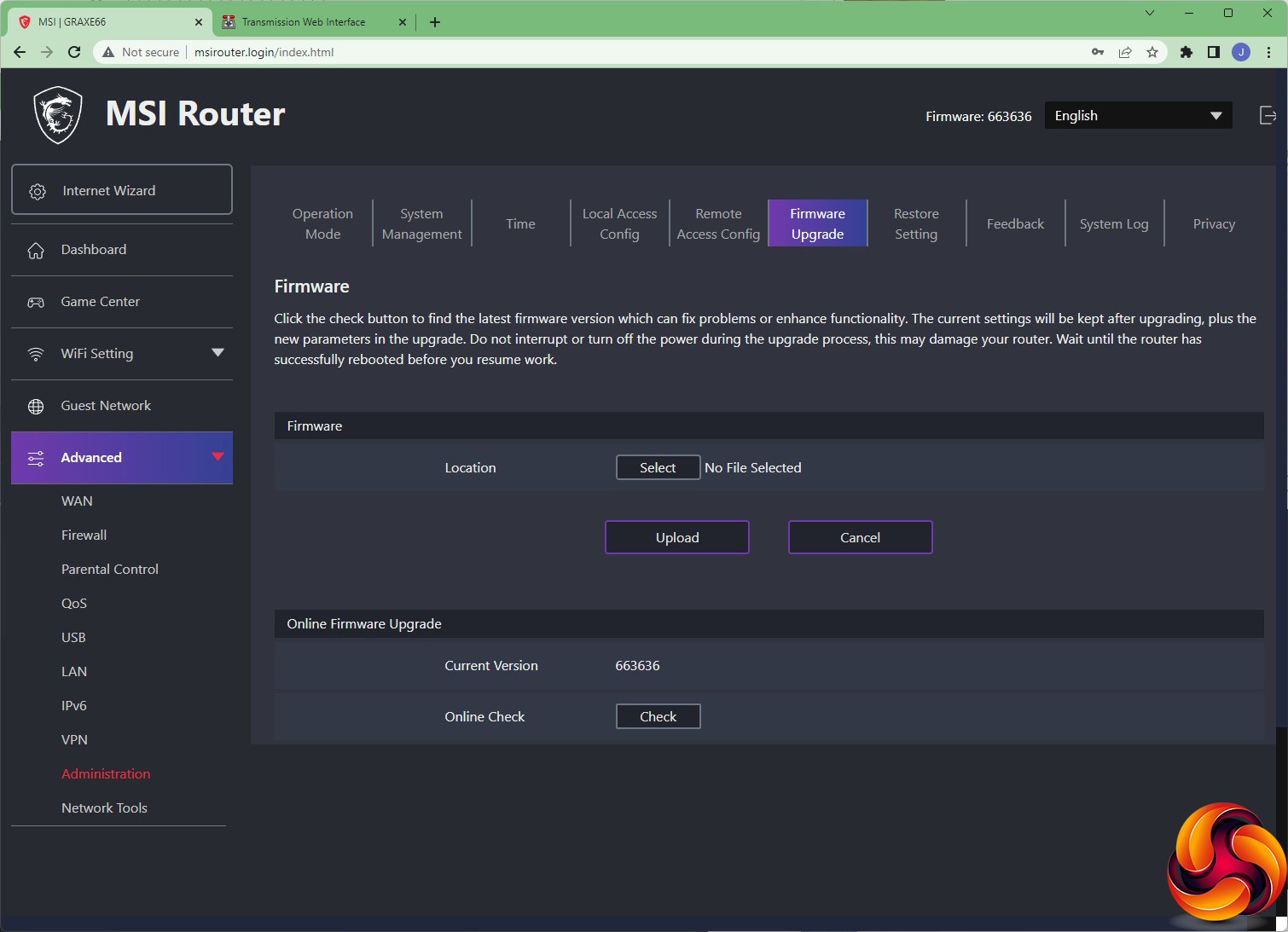Click the Advanced sliders icon
This screenshot has width=1288, height=932.
tap(36, 458)
